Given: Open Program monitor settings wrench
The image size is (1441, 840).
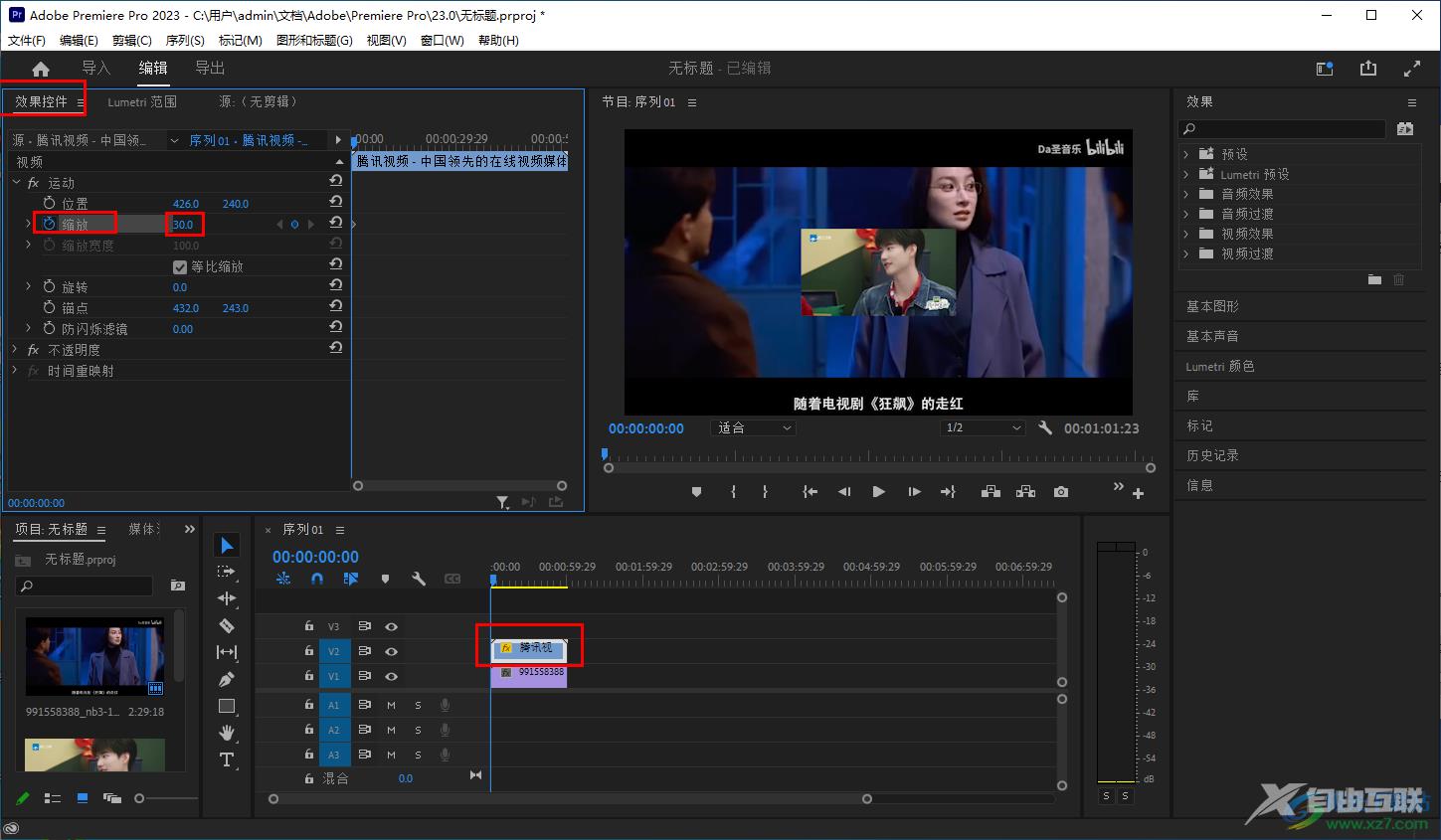Looking at the screenshot, I should 1045,427.
